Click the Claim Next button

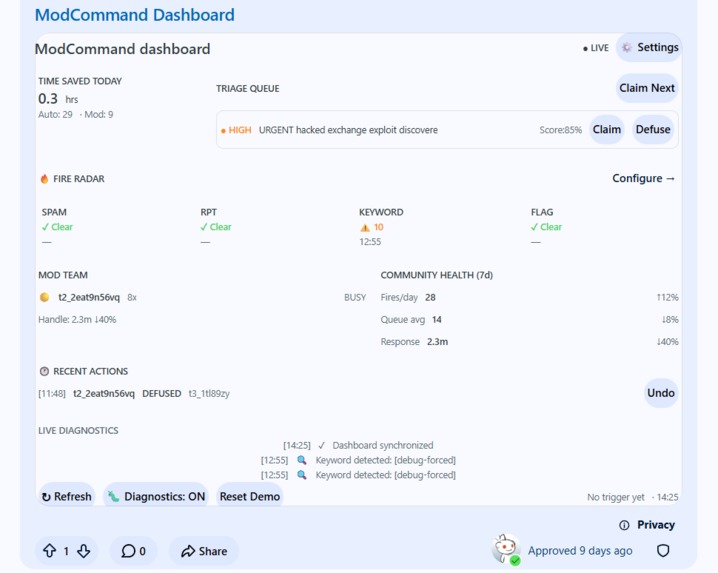point(647,88)
